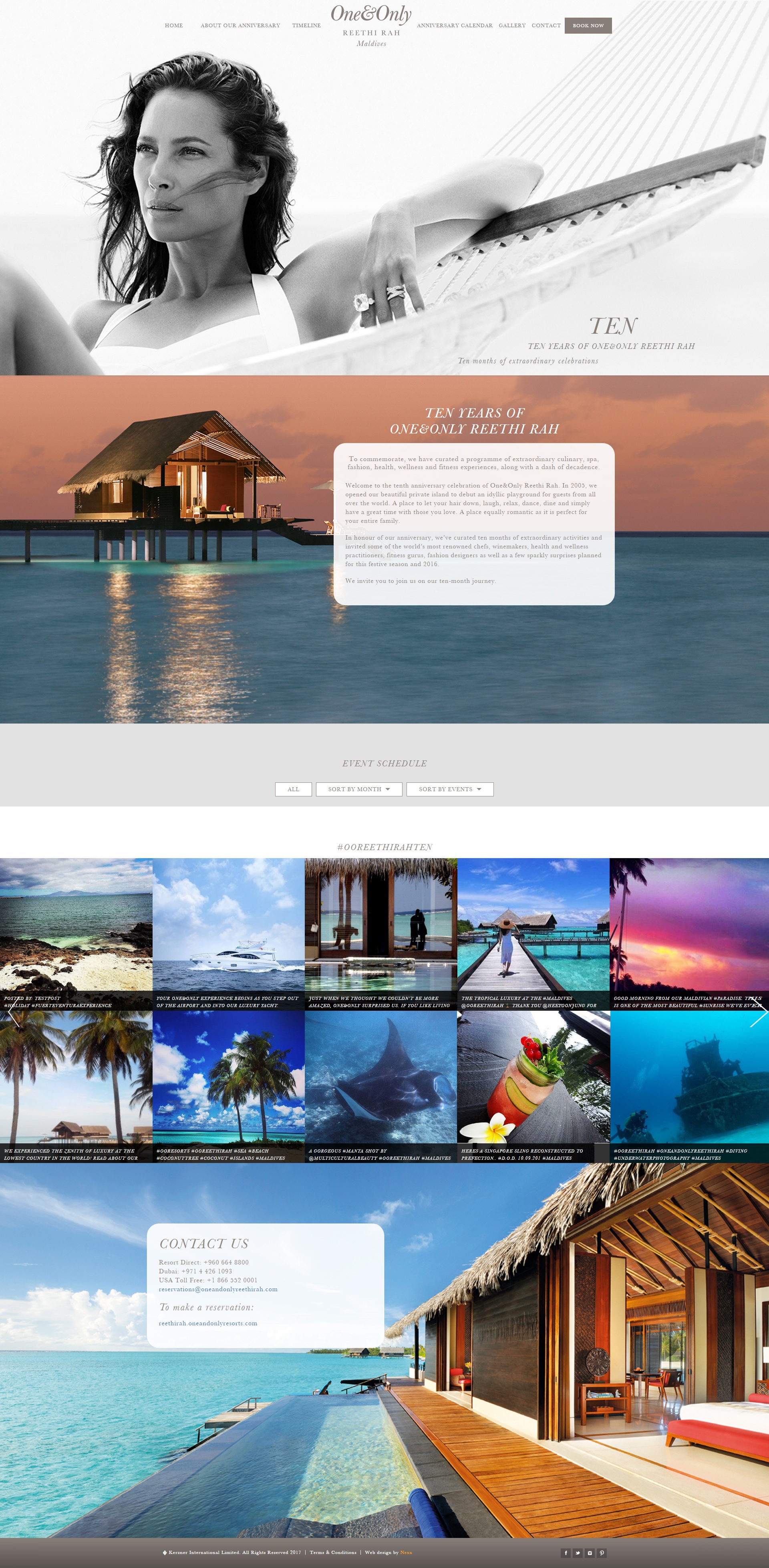Viewport: 769px width, 1568px height.
Task: Open the Anniversary Calendar menu item
Action: [455, 26]
